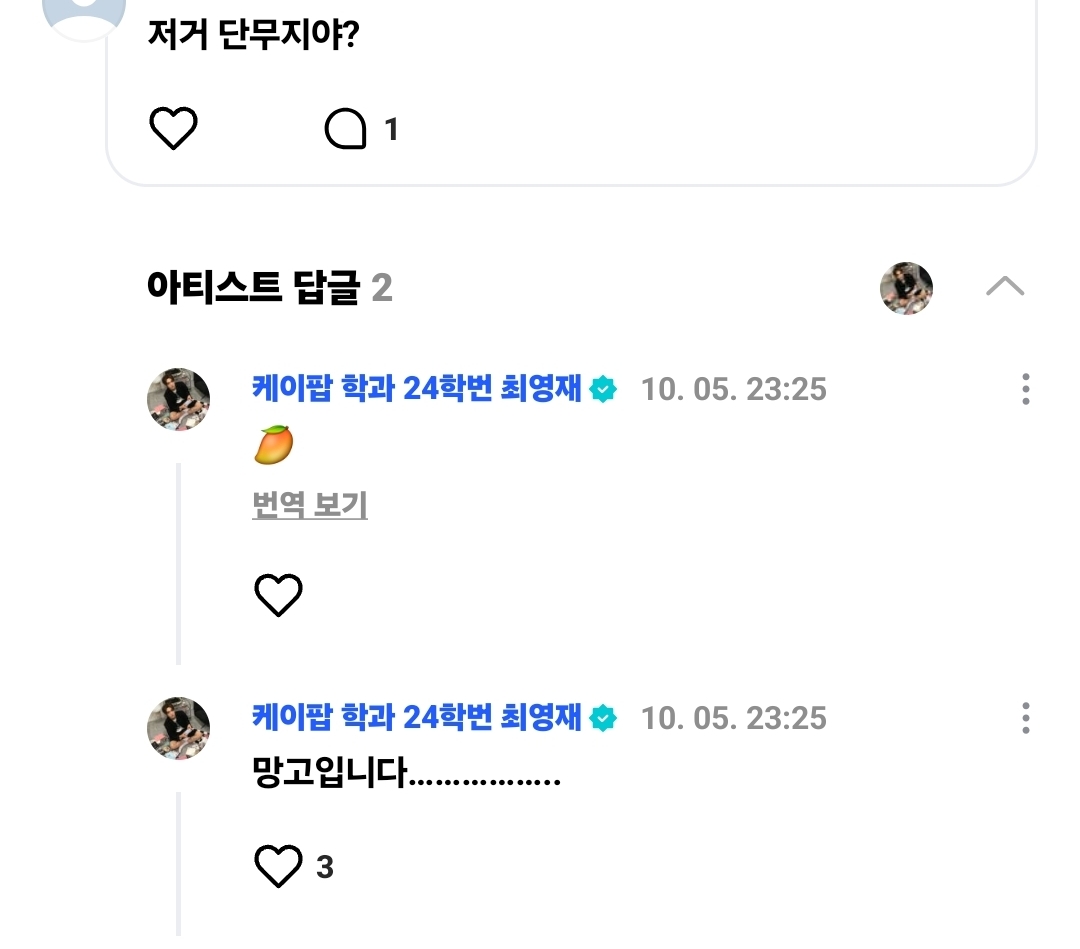Viewport: 1080px width, 949px height.
Task: Open replies via the speech bubble icon
Action: point(346,129)
